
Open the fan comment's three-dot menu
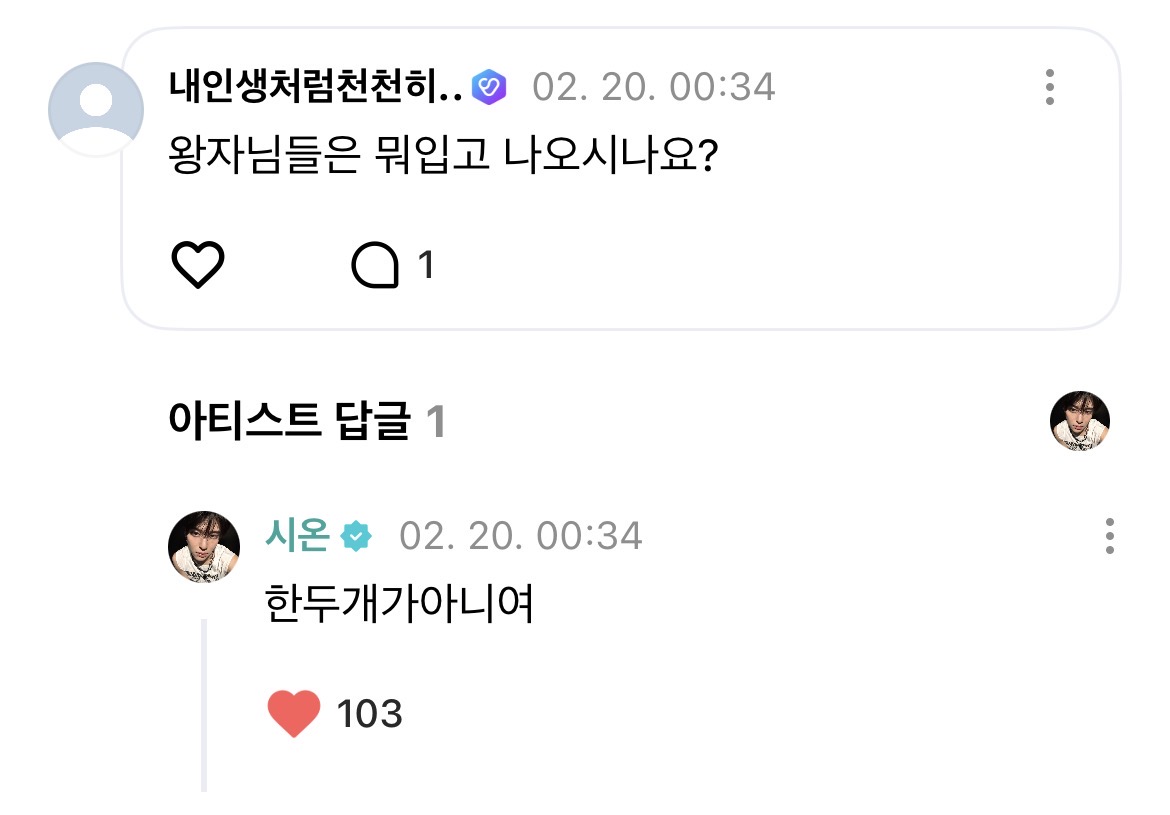pyautogui.click(x=1049, y=88)
